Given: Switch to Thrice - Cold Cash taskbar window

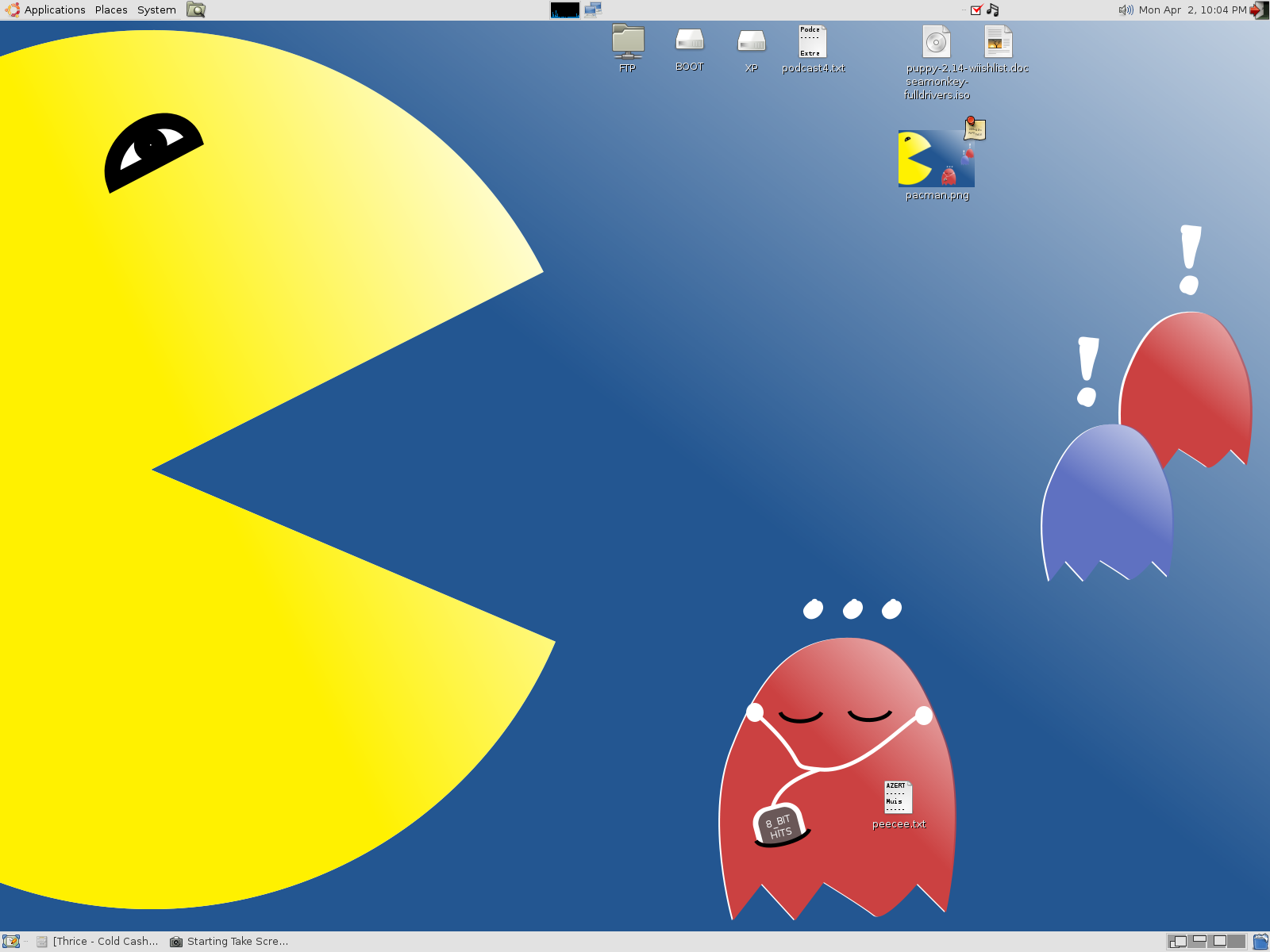Looking at the screenshot, I should [98, 942].
